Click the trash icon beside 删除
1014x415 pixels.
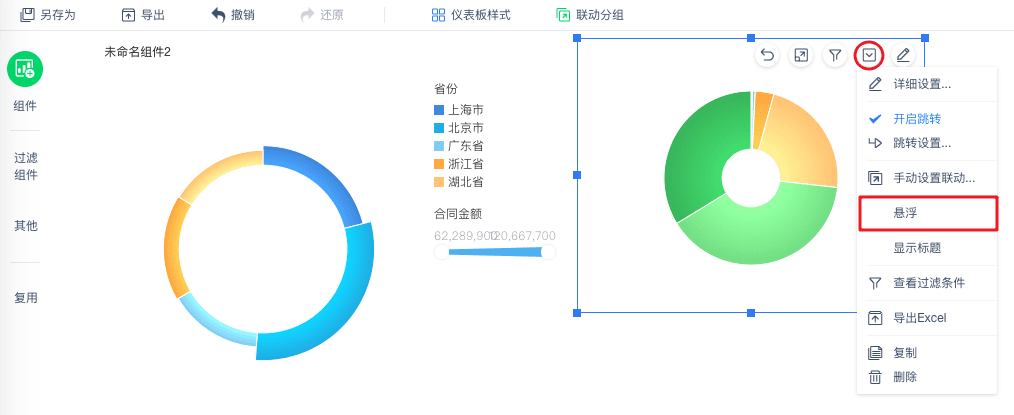[875, 377]
